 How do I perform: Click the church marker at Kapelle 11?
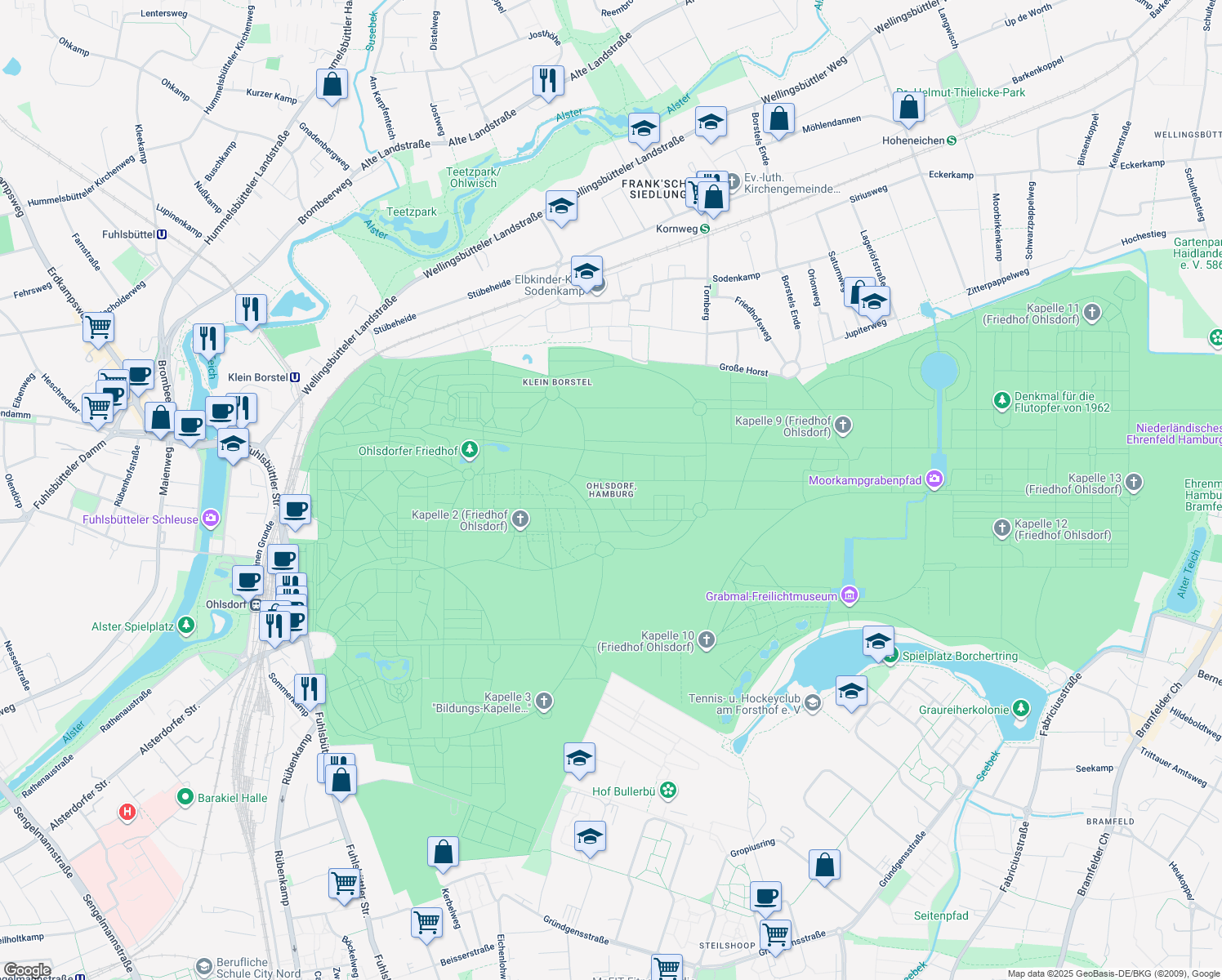tap(1092, 313)
